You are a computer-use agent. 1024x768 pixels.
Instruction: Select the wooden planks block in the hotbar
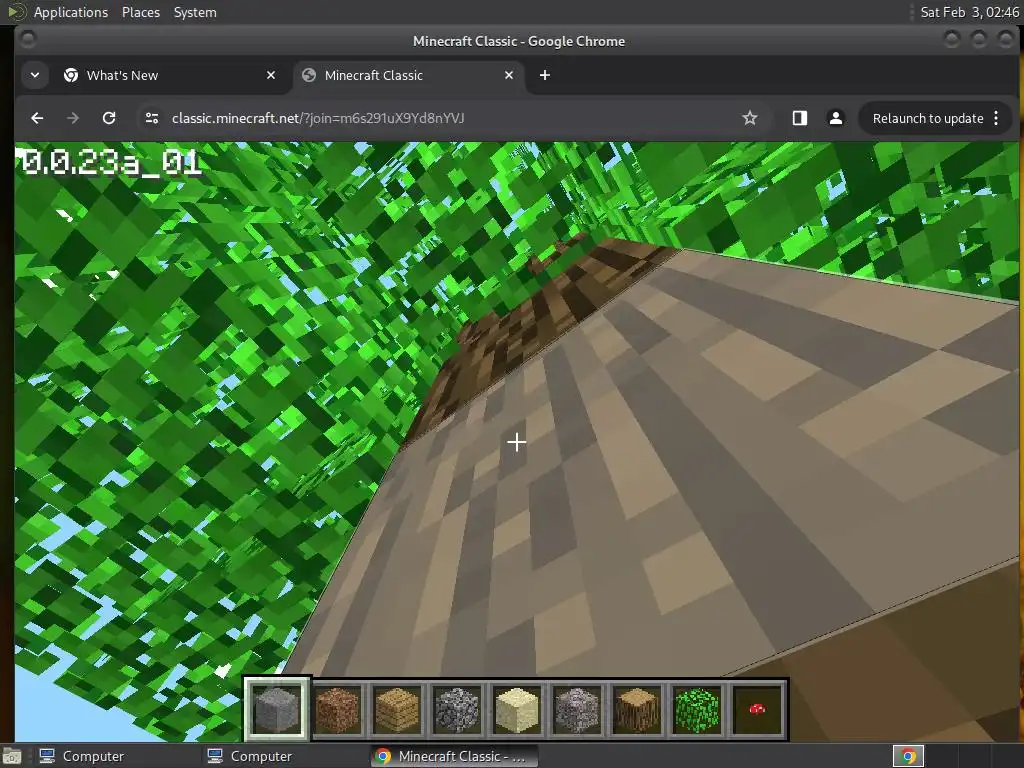tap(398, 709)
